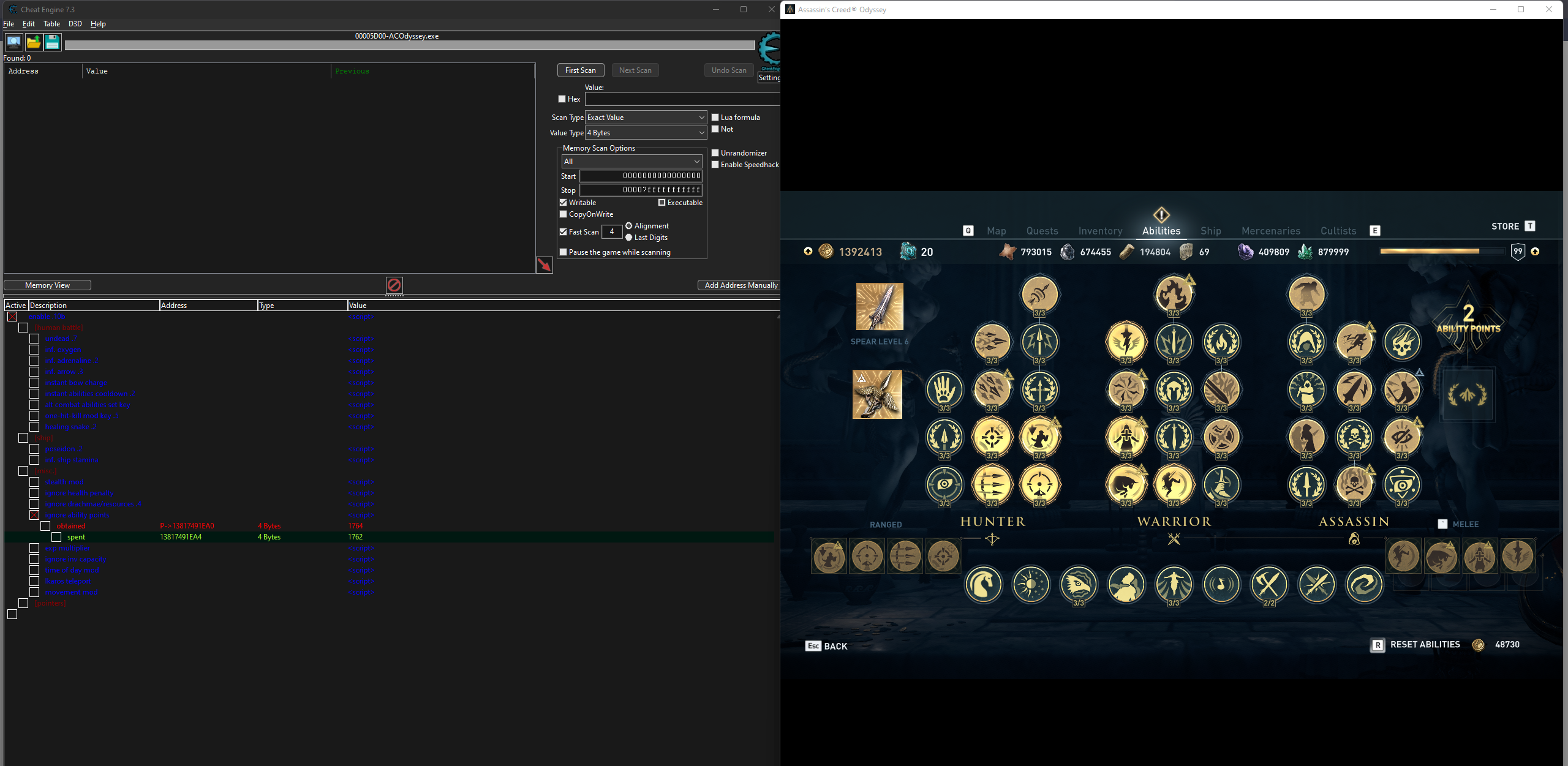Click the crossed-out eye Assassin ability icon
This screenshot has height=766, width=1568.
pos(1401,437)
